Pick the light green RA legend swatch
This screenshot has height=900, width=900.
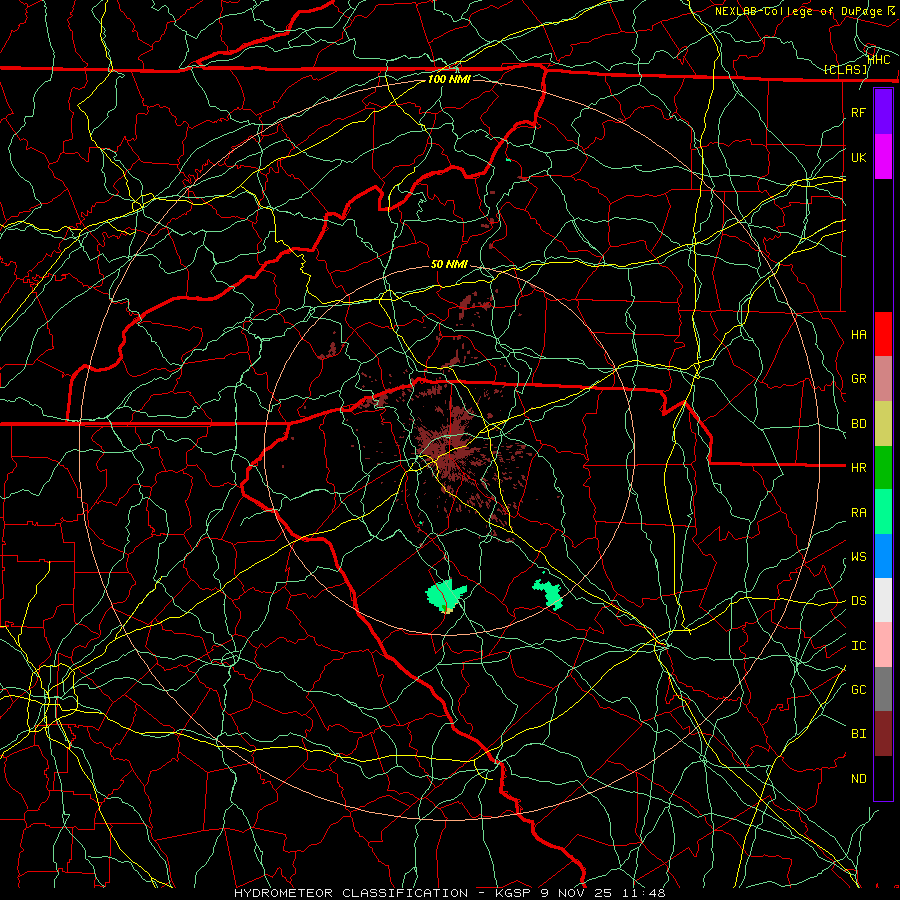click(x=883, y=512)
